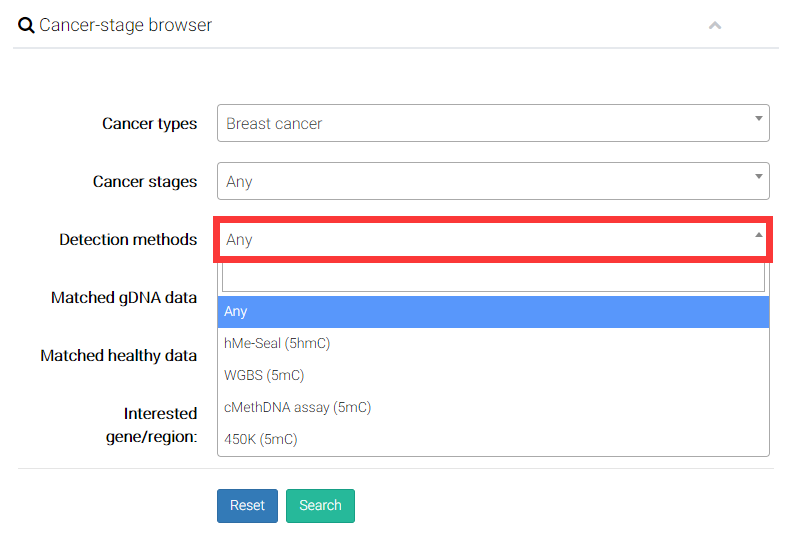Viewport: 791px width, 542px height.
Task: Click the arrow on Cancer stages selector
Action: point(758,178)
